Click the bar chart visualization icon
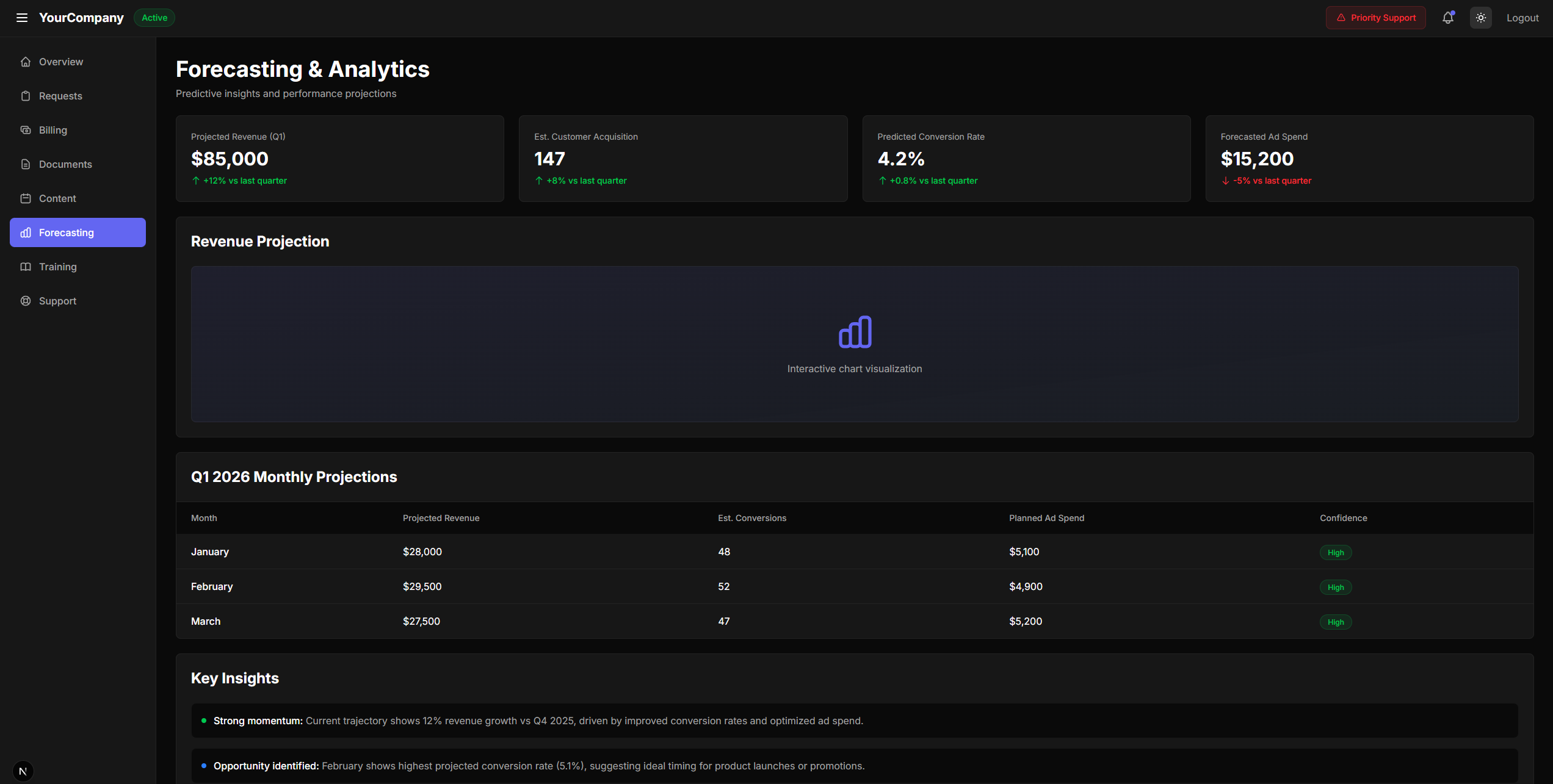Viewport: 1553px width, 784px height. pyautogui.click(x=855, y=332)
